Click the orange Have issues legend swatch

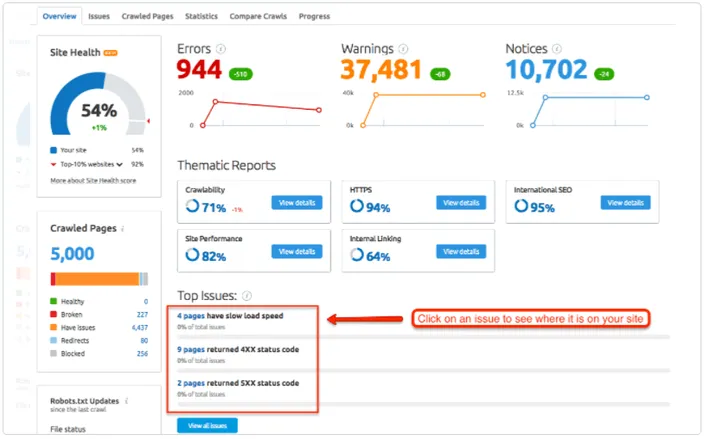tap(53, 327)
